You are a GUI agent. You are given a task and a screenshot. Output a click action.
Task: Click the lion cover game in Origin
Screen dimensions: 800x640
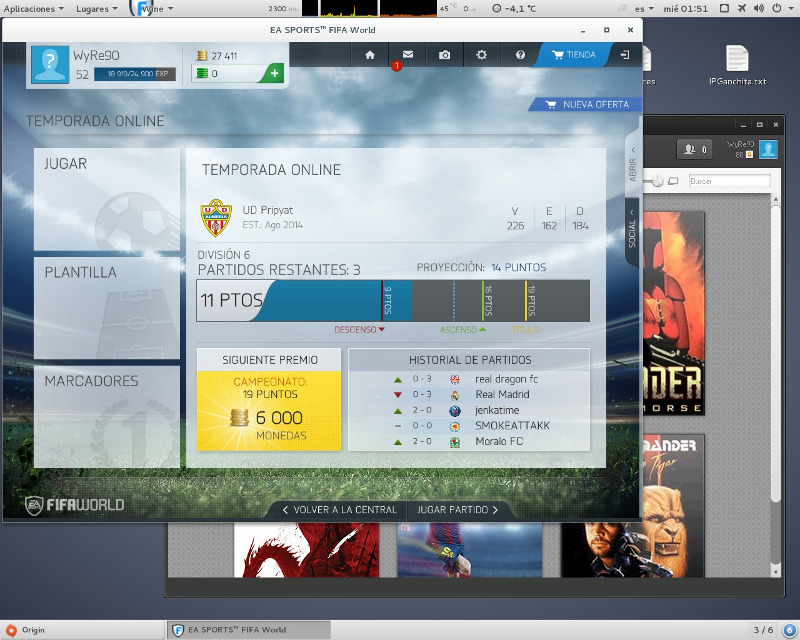633,506
